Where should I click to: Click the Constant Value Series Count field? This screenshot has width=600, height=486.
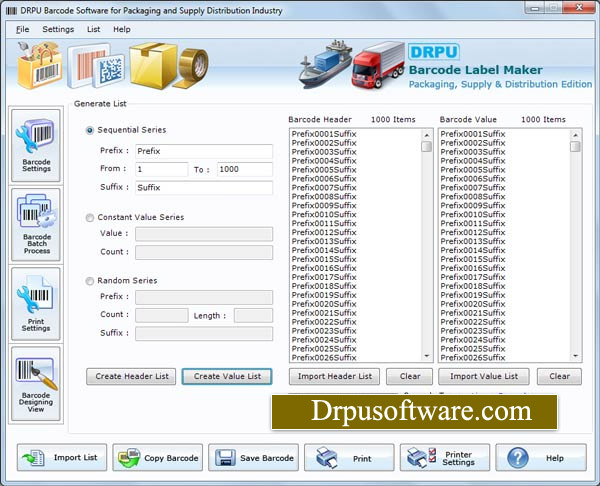204,252
